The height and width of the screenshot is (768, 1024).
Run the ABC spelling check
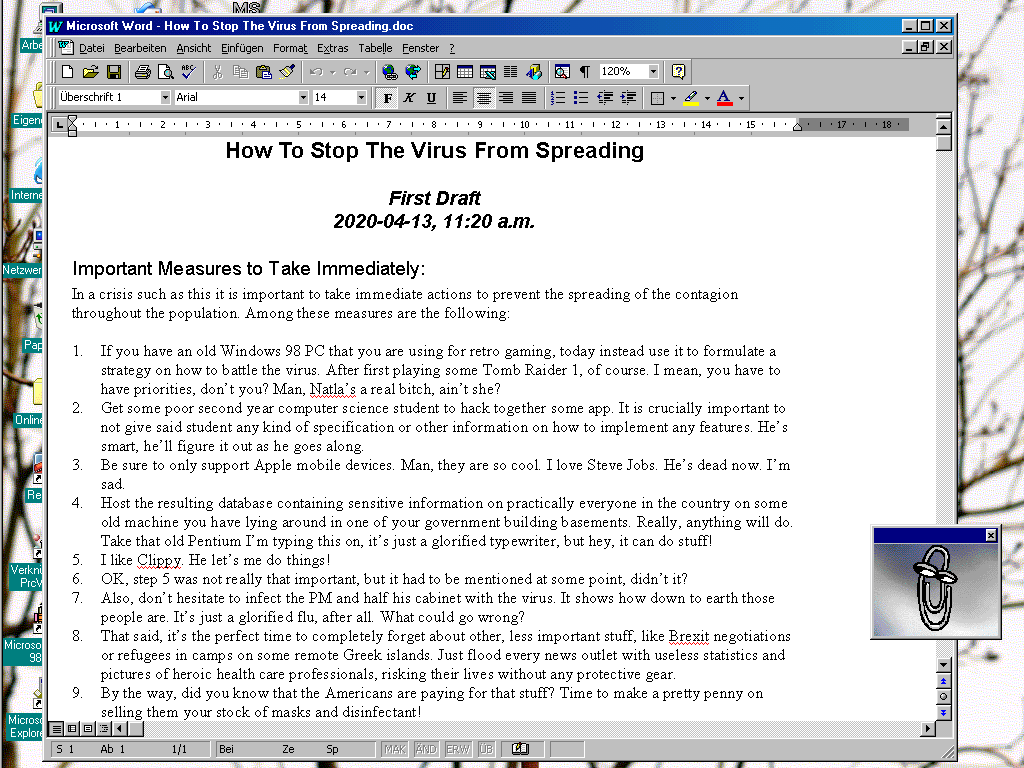tap(189, 72)
